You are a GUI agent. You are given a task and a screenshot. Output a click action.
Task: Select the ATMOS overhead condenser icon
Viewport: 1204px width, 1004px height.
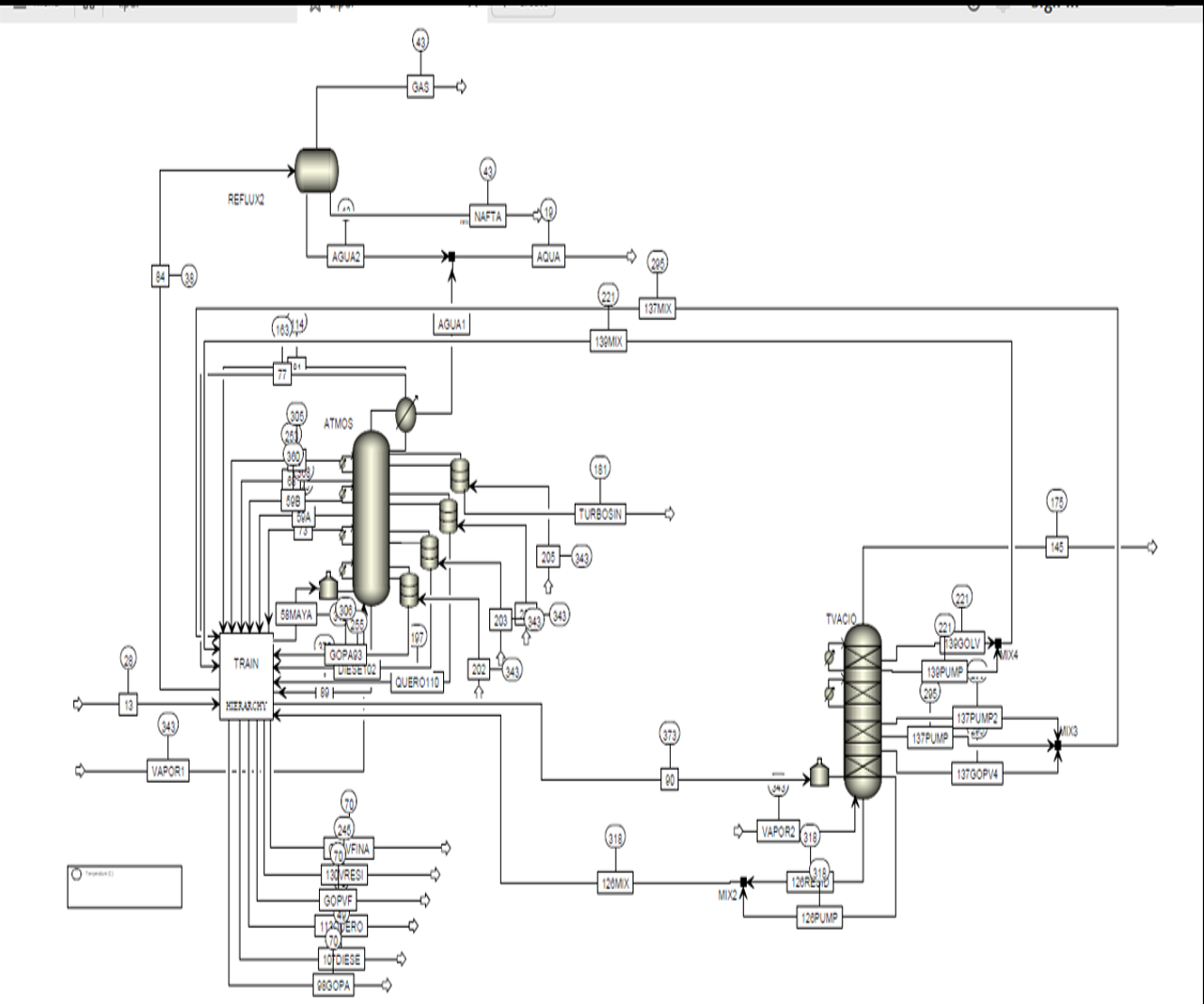(404, 415)
